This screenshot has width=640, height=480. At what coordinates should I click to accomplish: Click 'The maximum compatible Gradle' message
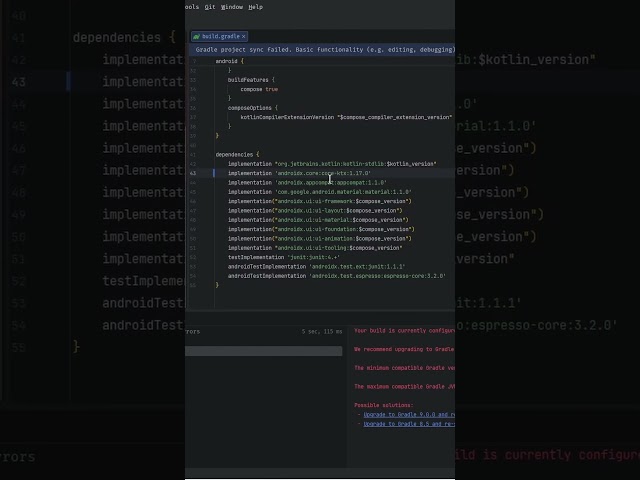click(x=404, y=387)
